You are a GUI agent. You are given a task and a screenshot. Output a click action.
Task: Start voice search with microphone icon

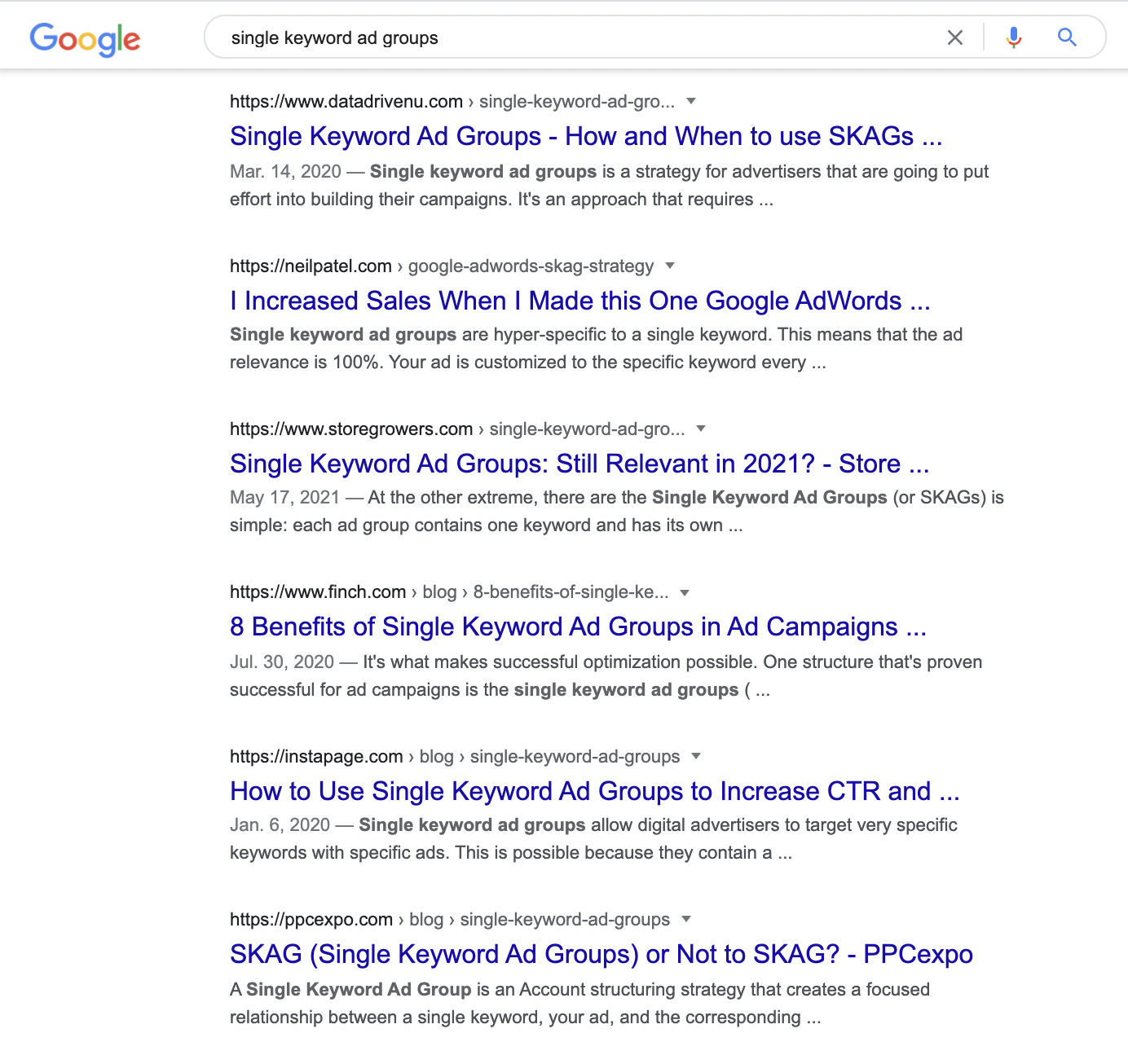(x=1013, y=37)
